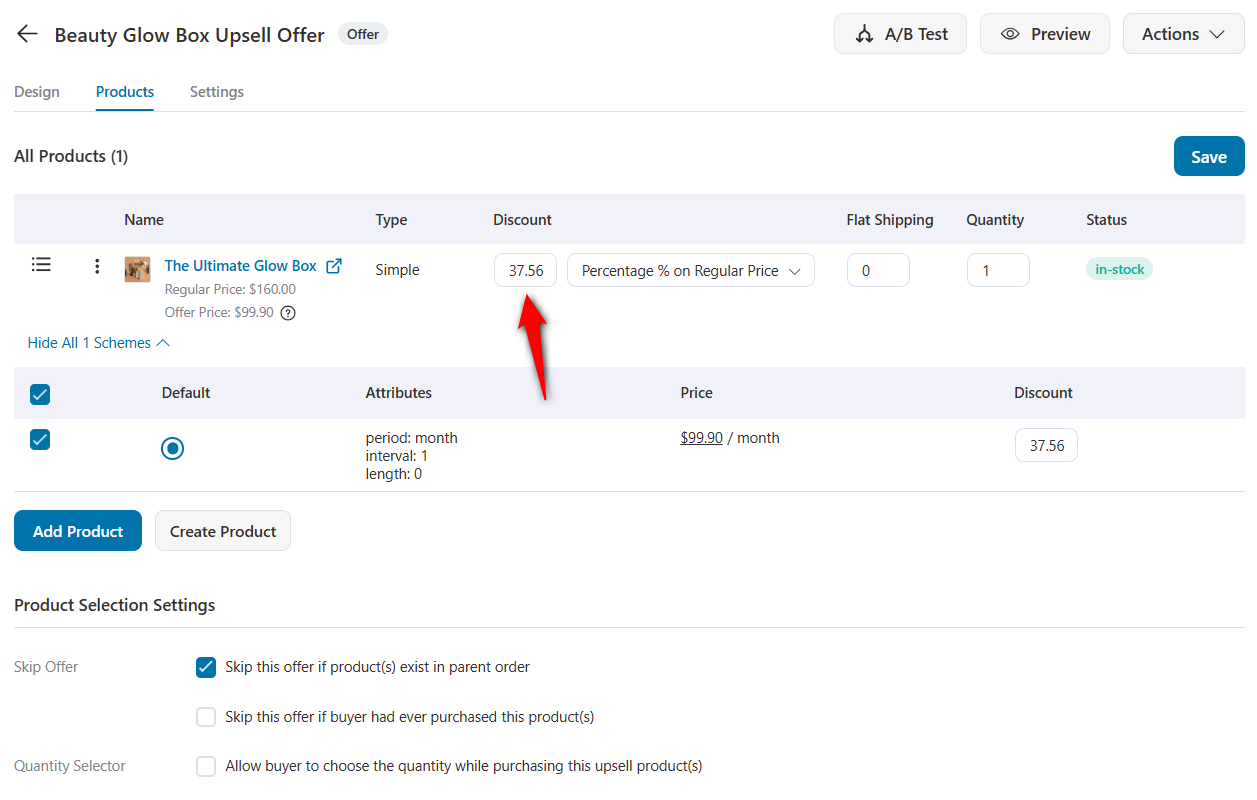This screenshot has width=1257, height=800.
Task: Switch to the Design tab
Action: (x=37, y=91)
